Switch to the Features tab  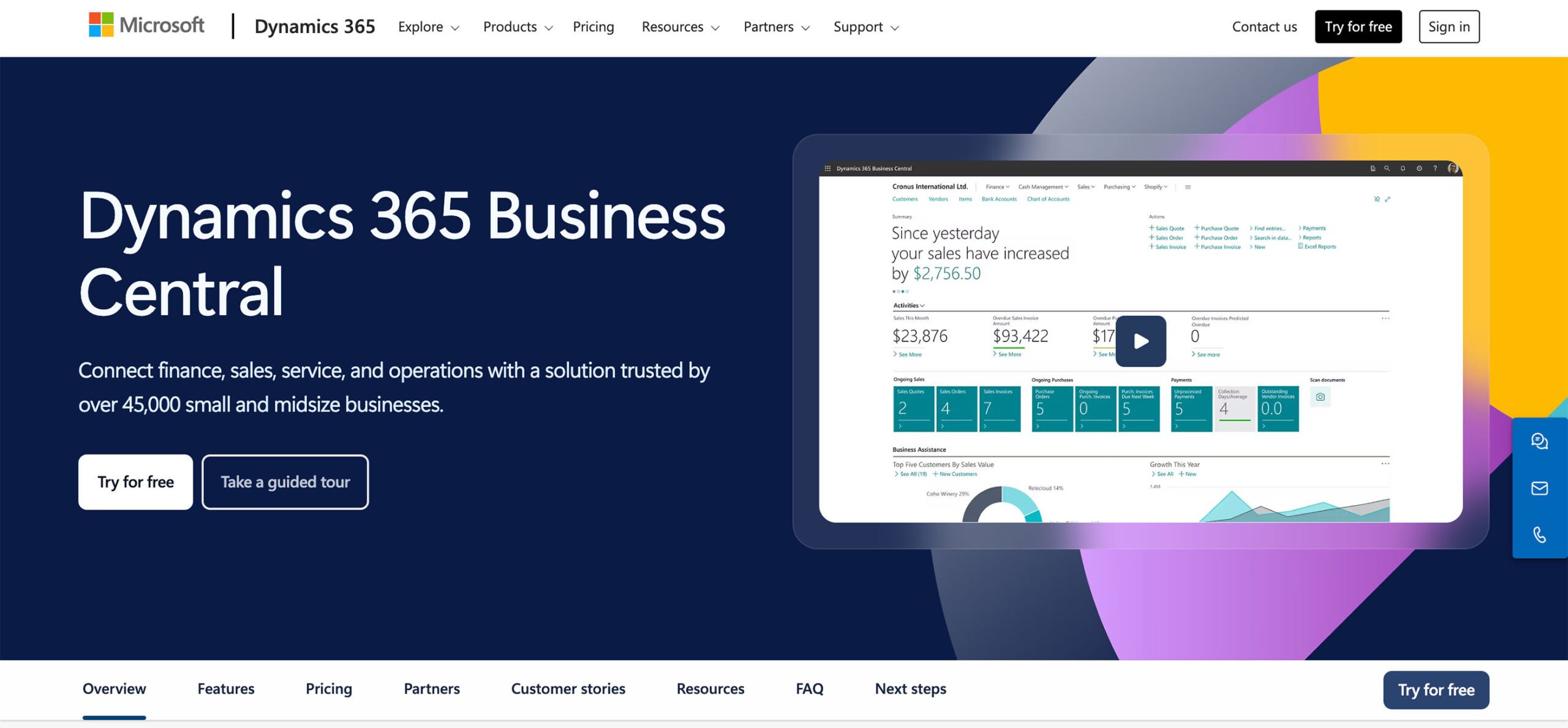[225, 689]
